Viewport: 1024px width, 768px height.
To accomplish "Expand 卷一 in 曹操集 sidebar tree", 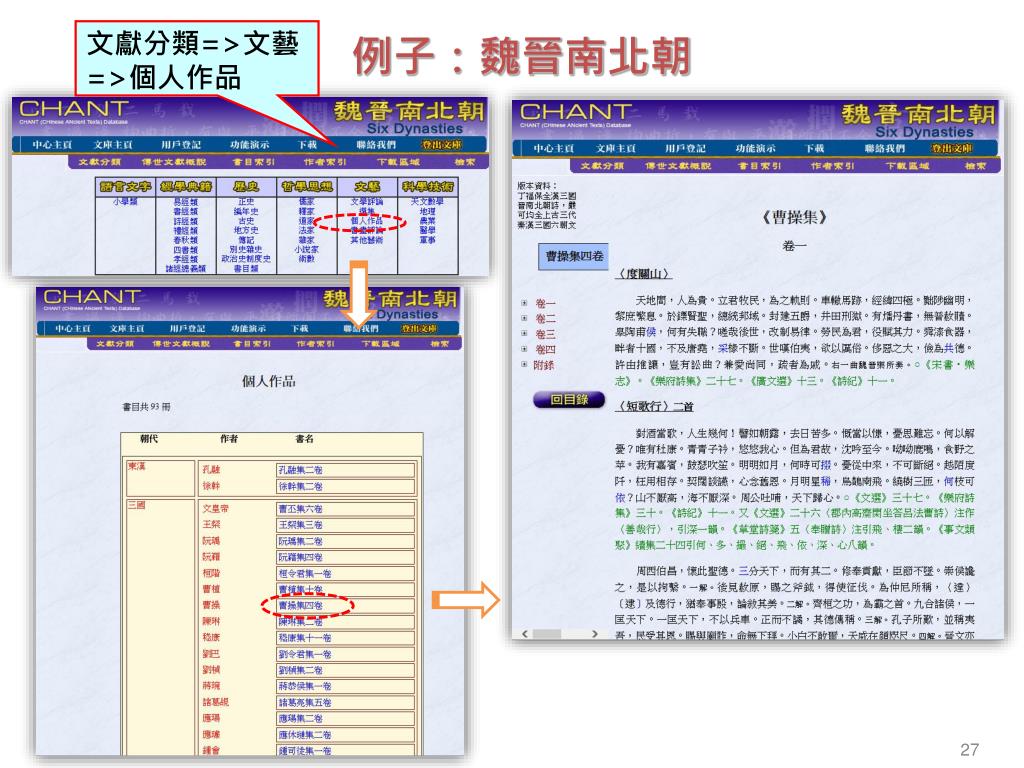I will [x=524, y=303].
